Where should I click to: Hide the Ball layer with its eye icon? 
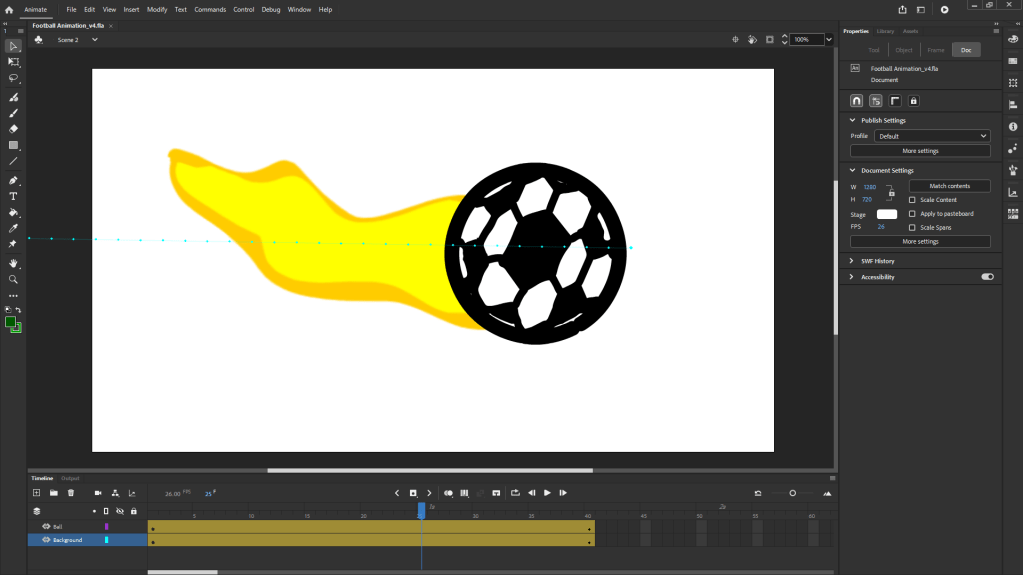46,526
